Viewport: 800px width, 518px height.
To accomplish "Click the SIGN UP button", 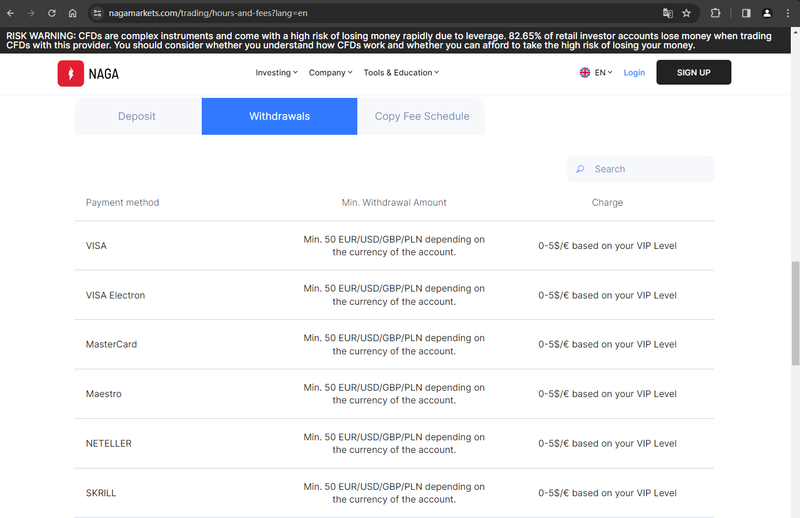I will (693, 72).
